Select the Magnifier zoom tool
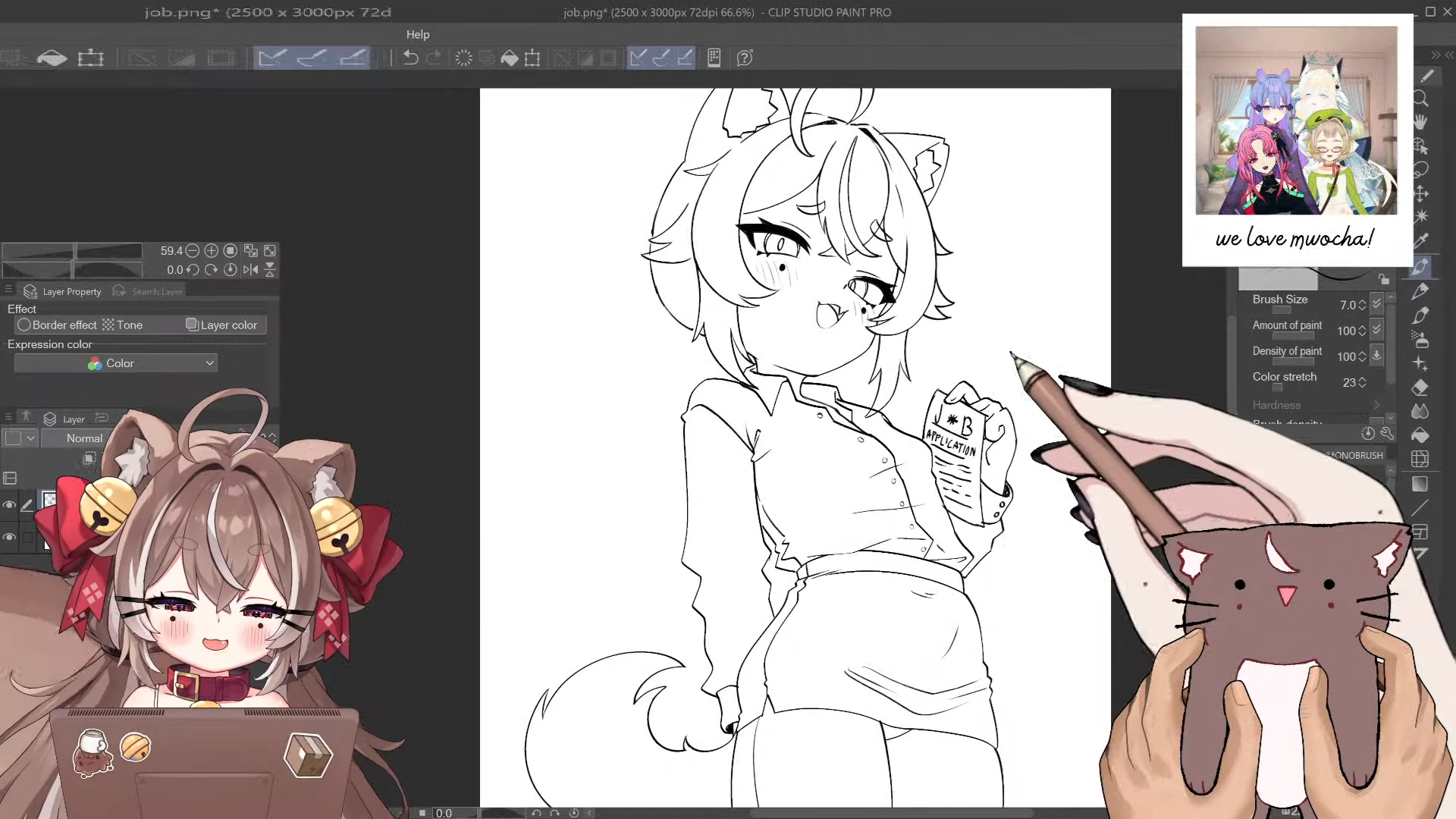 [x=1420, y=99]
